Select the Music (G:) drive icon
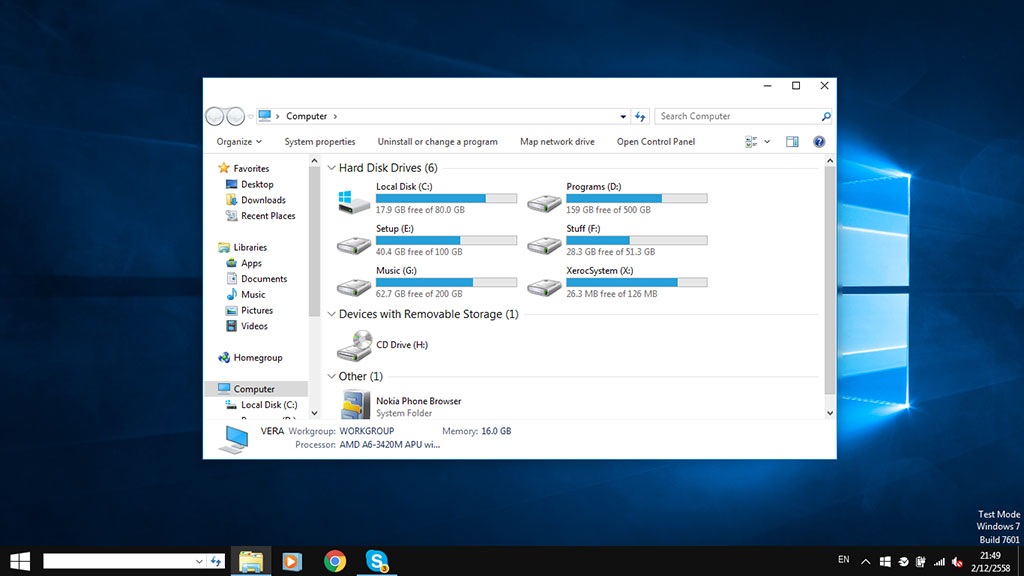This screenshot has width=1024, height=576. [353, 287]
